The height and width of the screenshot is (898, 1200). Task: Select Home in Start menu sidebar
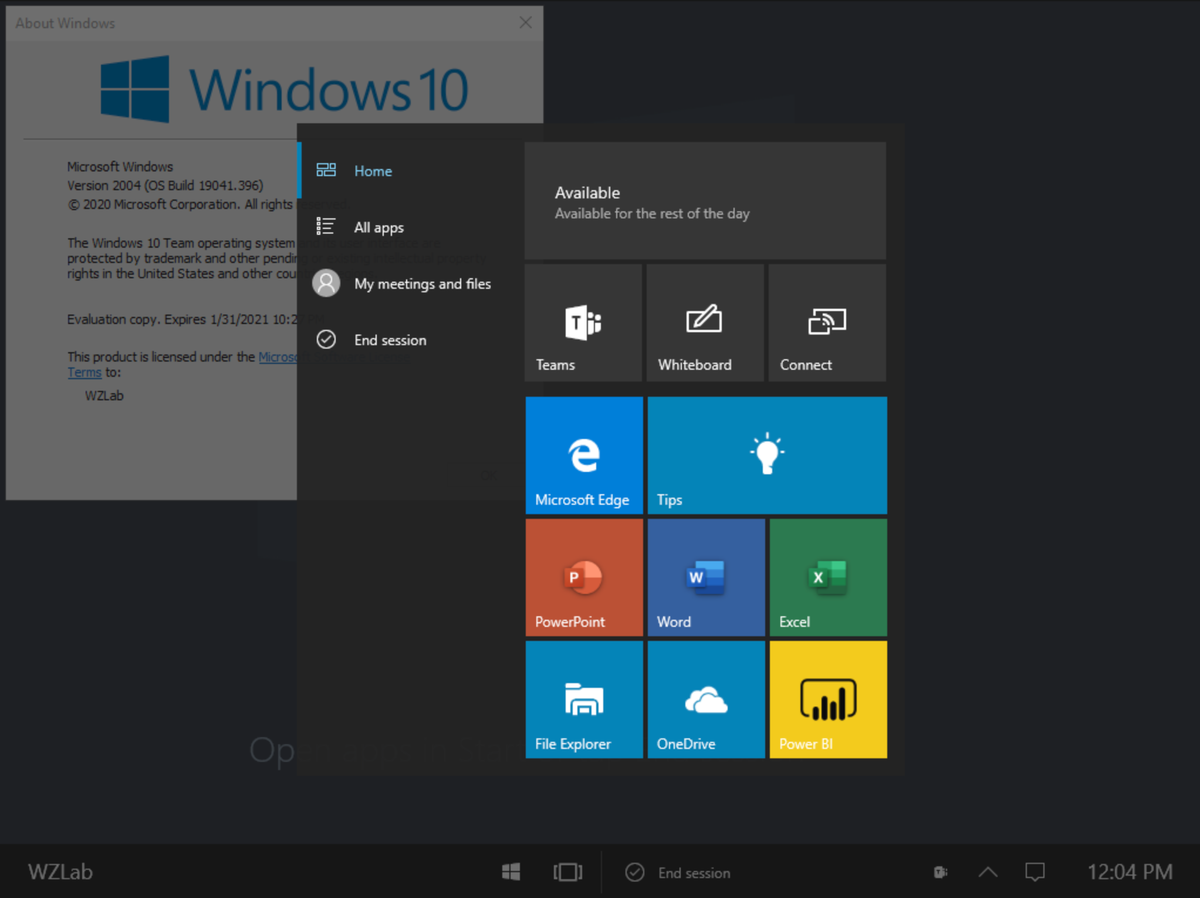click(410, 171)
